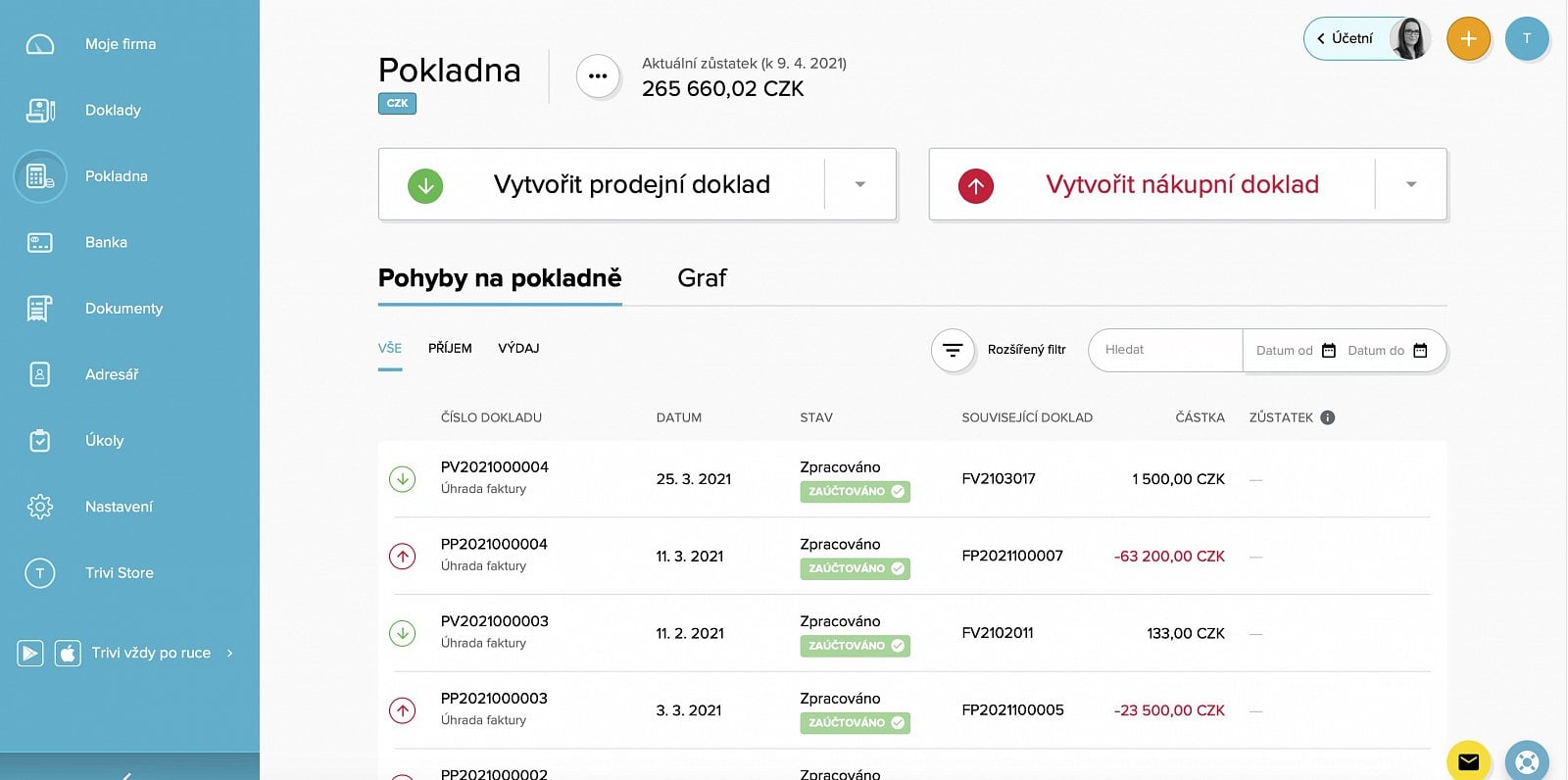Click Rozšířený filtr label
This screenshot has width=1568, height=780.
coord(1026,350)
